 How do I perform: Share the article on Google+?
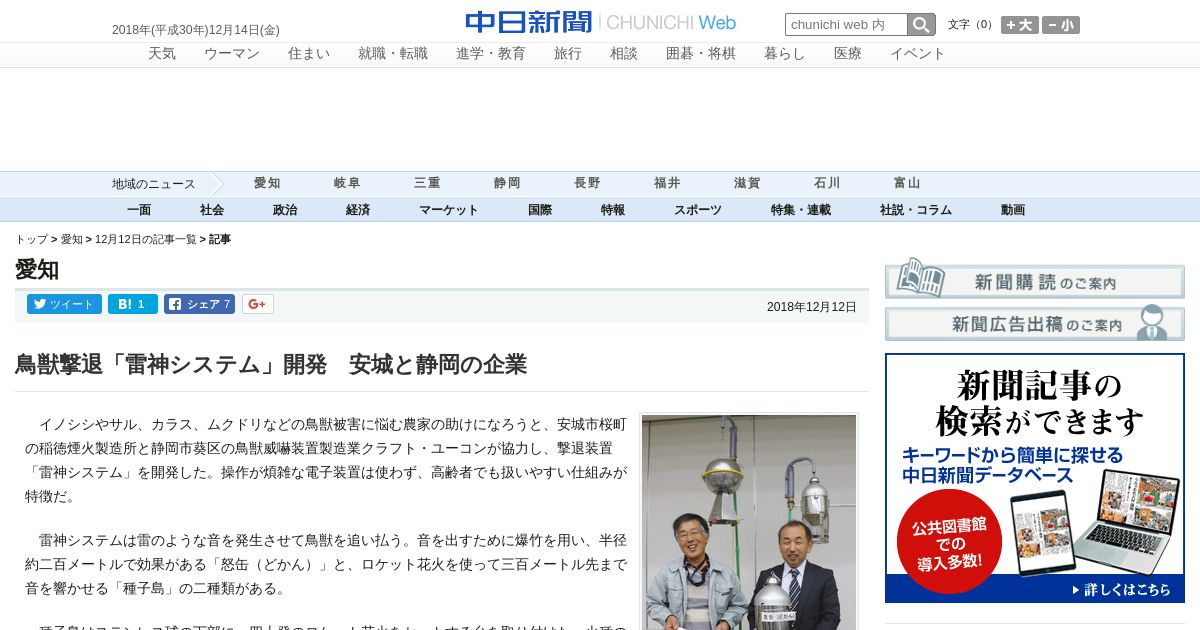coord(257,304)
